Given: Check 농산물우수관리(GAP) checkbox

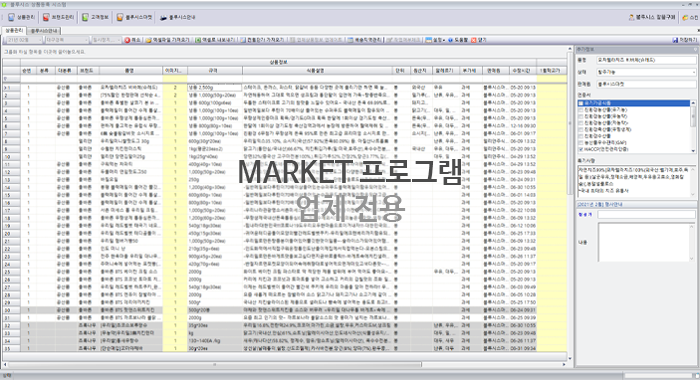Looking at the screenshot, I should point(580,143).
